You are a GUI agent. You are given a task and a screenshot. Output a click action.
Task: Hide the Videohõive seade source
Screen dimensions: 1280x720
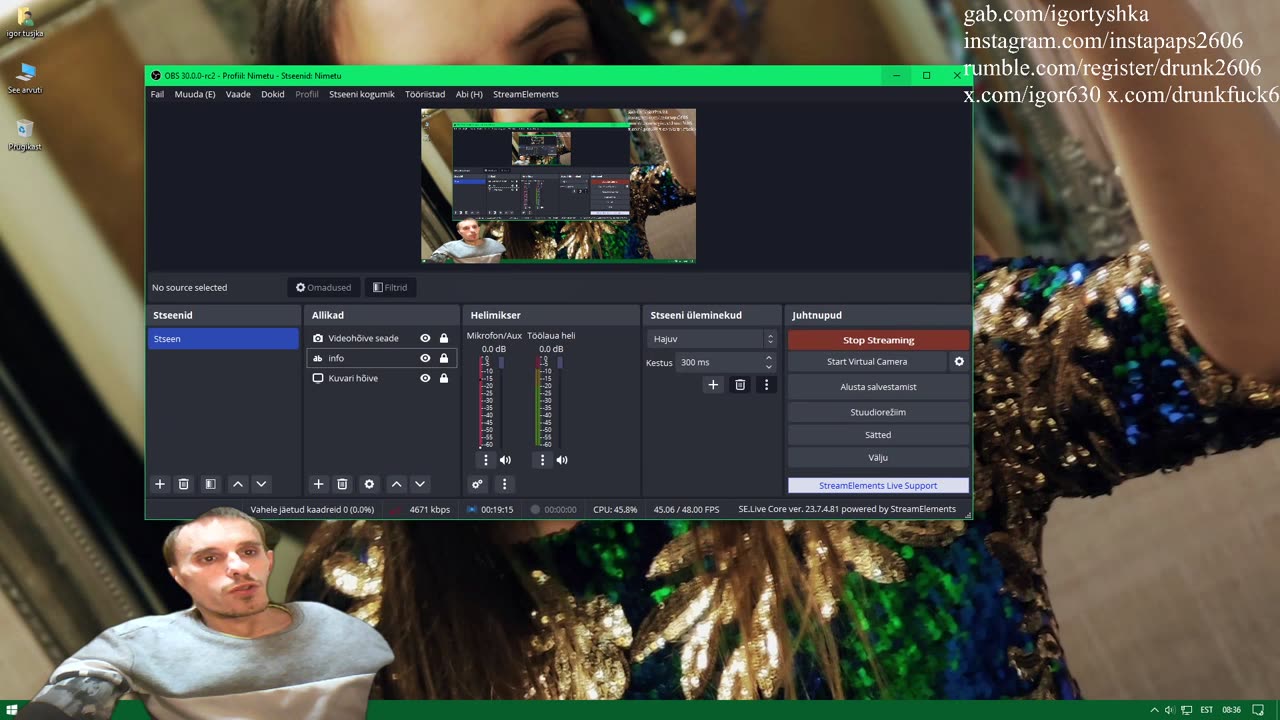click(x=425, y=338)
